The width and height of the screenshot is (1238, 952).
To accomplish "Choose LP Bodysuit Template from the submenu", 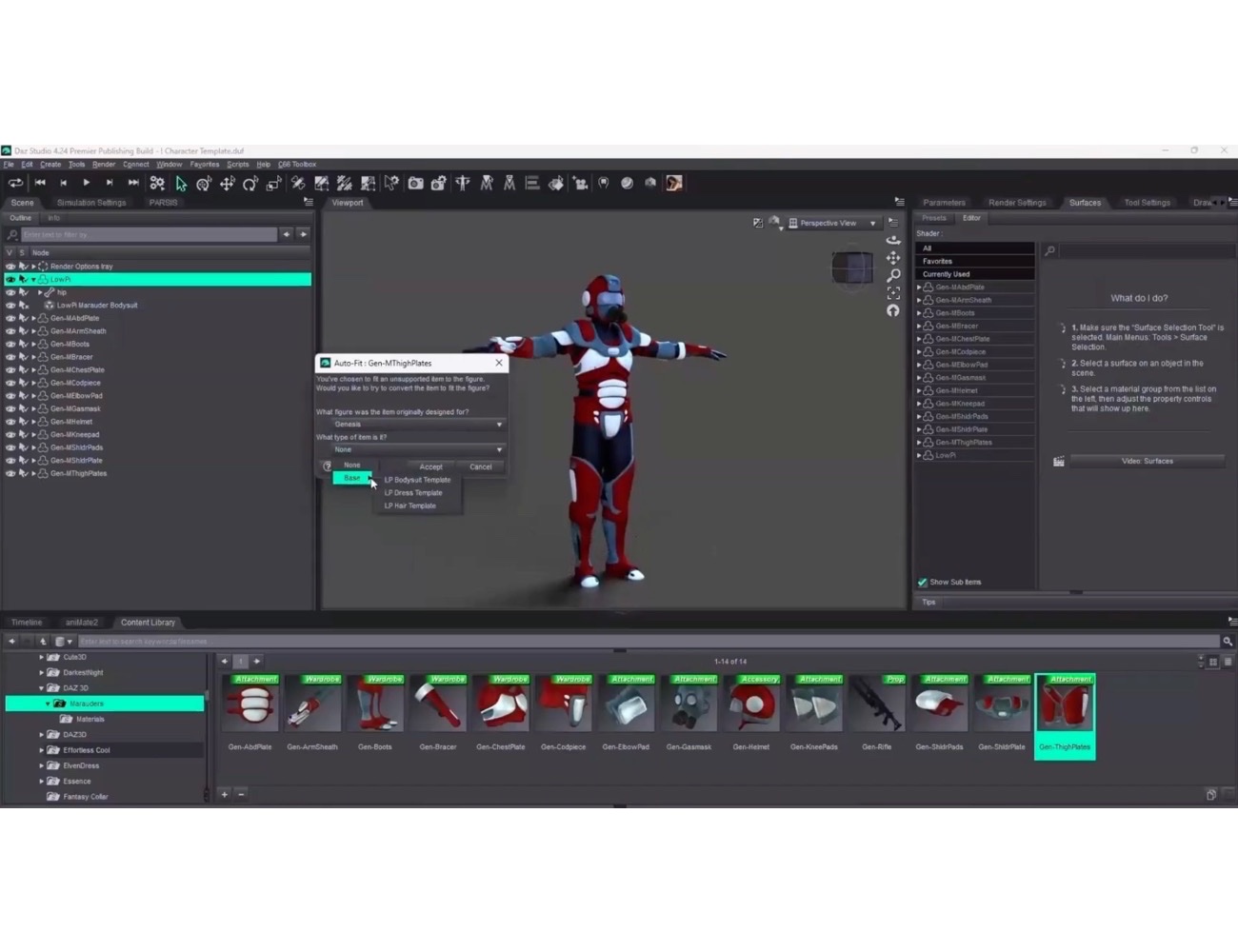I will point(417,480).
